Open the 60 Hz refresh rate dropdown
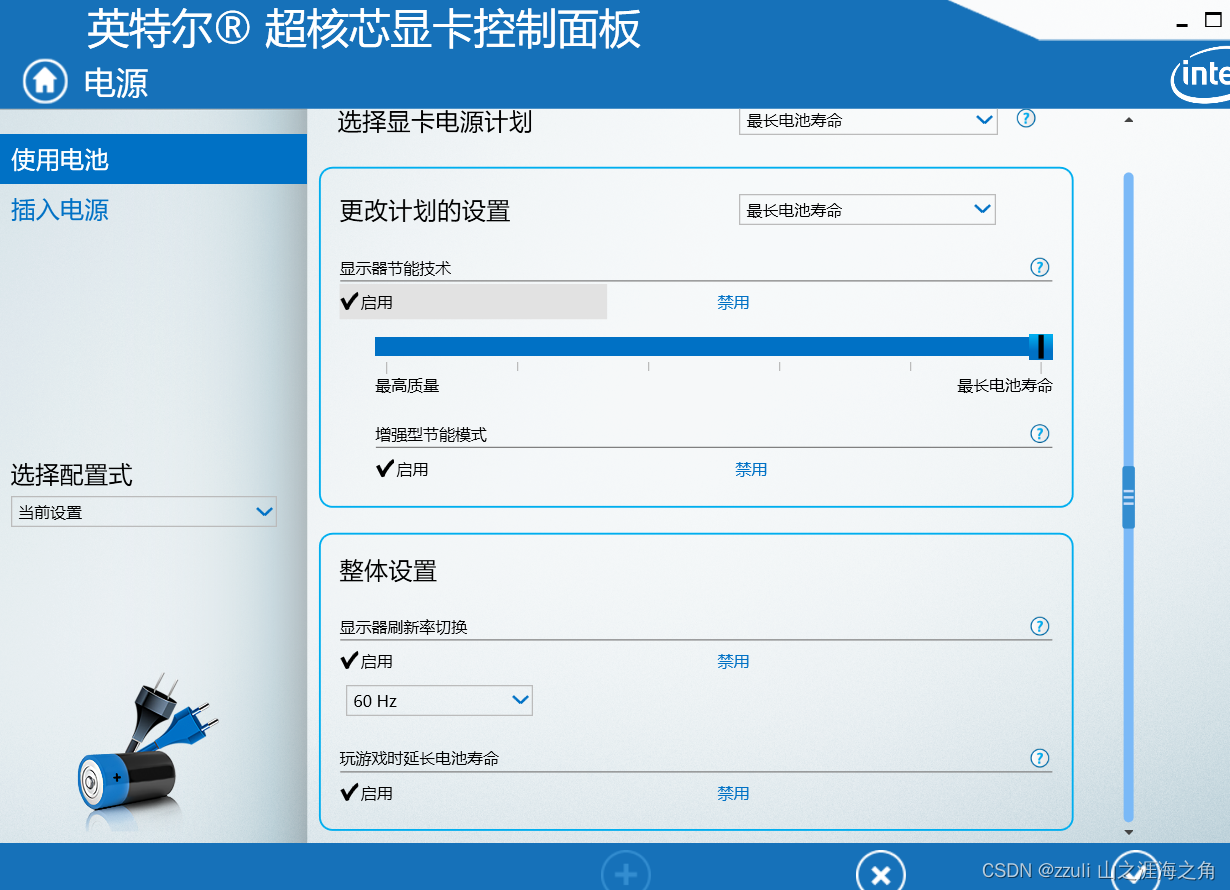This screenshot has width=1230, height=890. 439,700
